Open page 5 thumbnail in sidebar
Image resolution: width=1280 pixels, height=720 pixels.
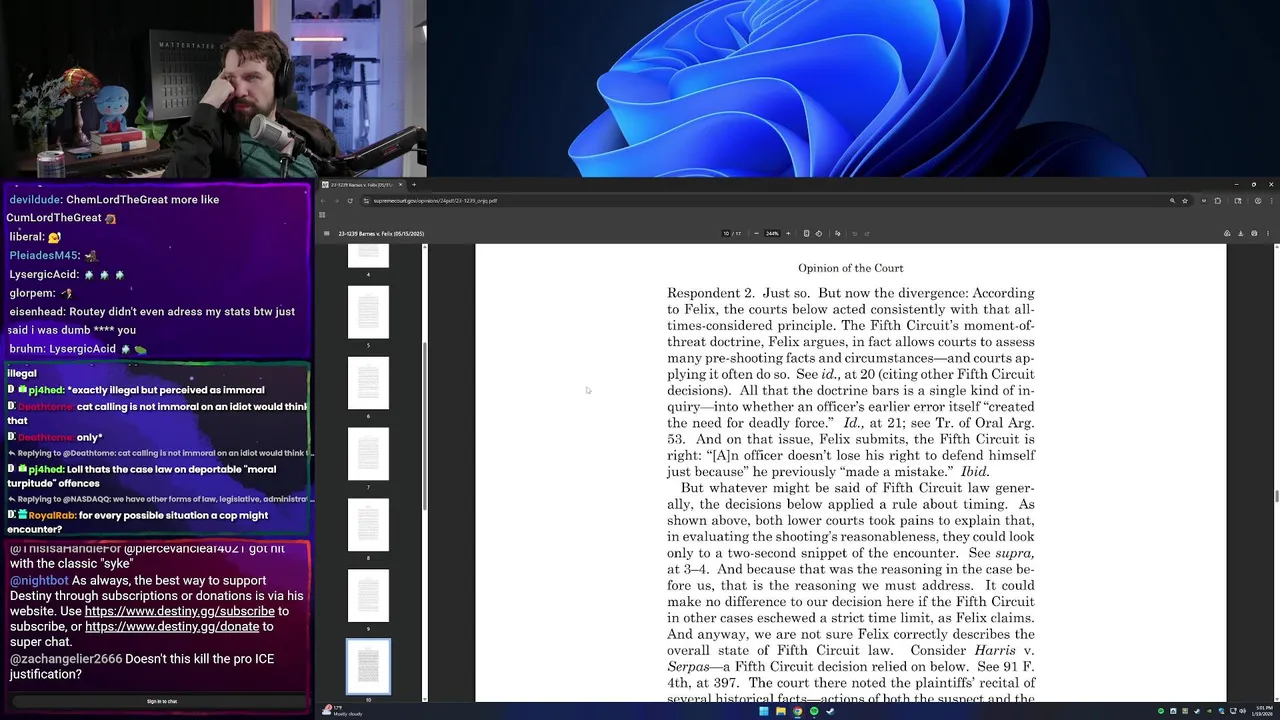pyautogui.click(x=368, y=312)
